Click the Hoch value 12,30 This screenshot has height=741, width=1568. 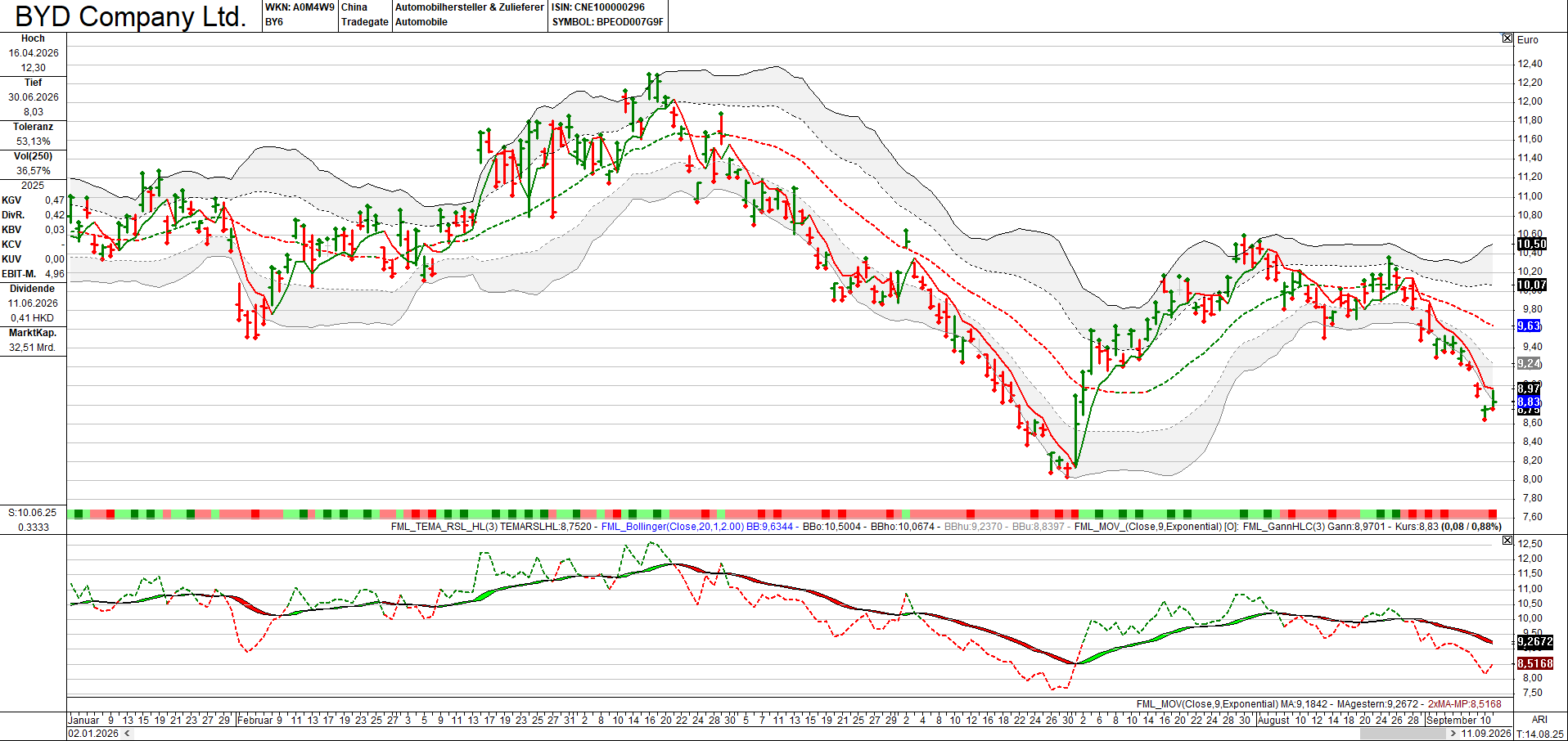pos(34,68)
